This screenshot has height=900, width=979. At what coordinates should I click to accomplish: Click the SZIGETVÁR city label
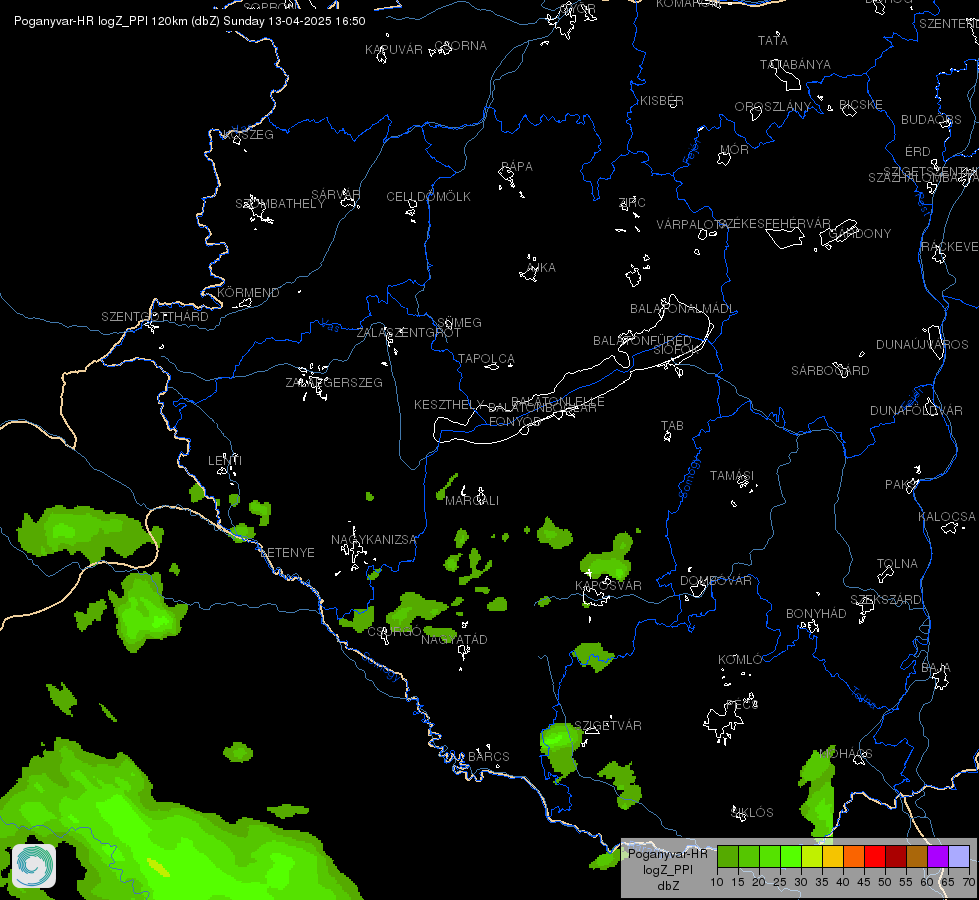(608, 725)
